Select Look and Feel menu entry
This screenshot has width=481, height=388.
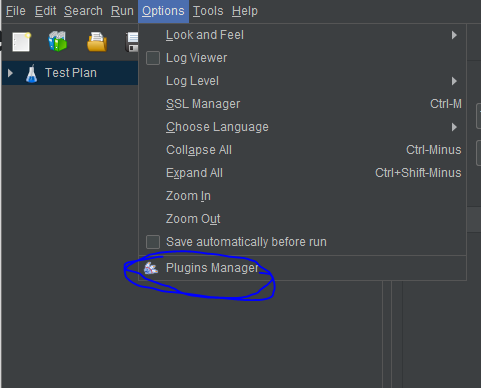click(303, 35)
